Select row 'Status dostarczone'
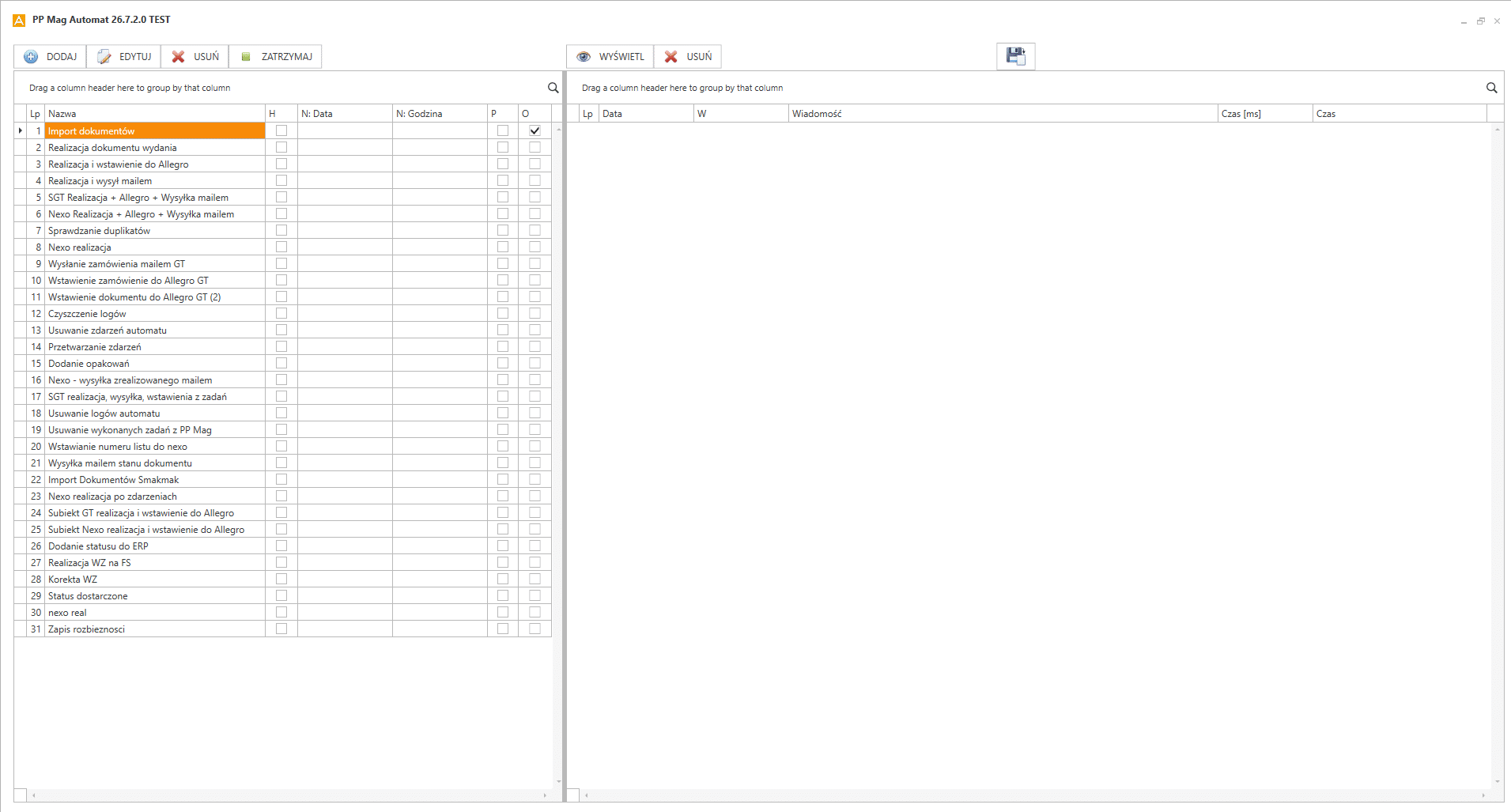 point(283,595)
